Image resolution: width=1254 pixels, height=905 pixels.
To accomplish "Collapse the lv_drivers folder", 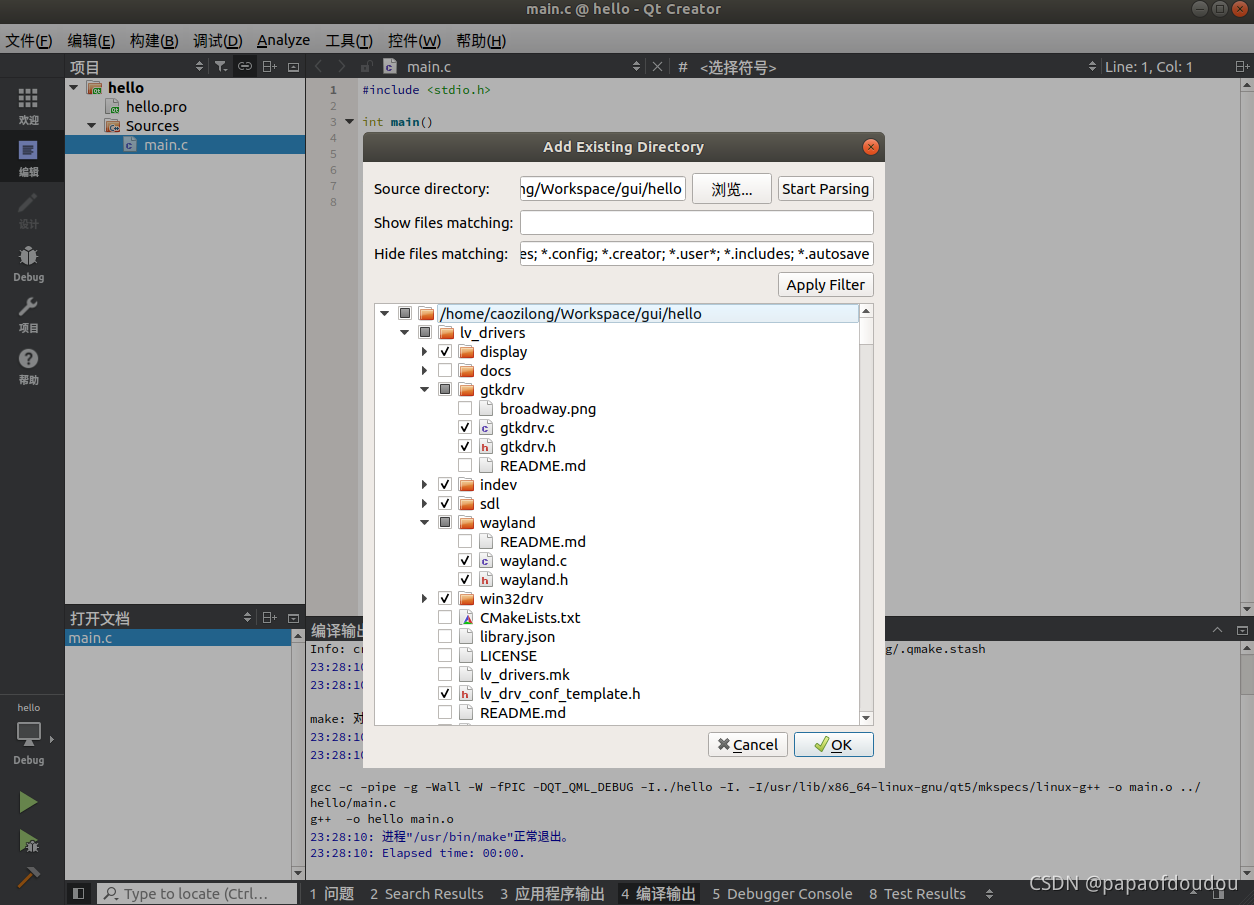I will 405,332.
